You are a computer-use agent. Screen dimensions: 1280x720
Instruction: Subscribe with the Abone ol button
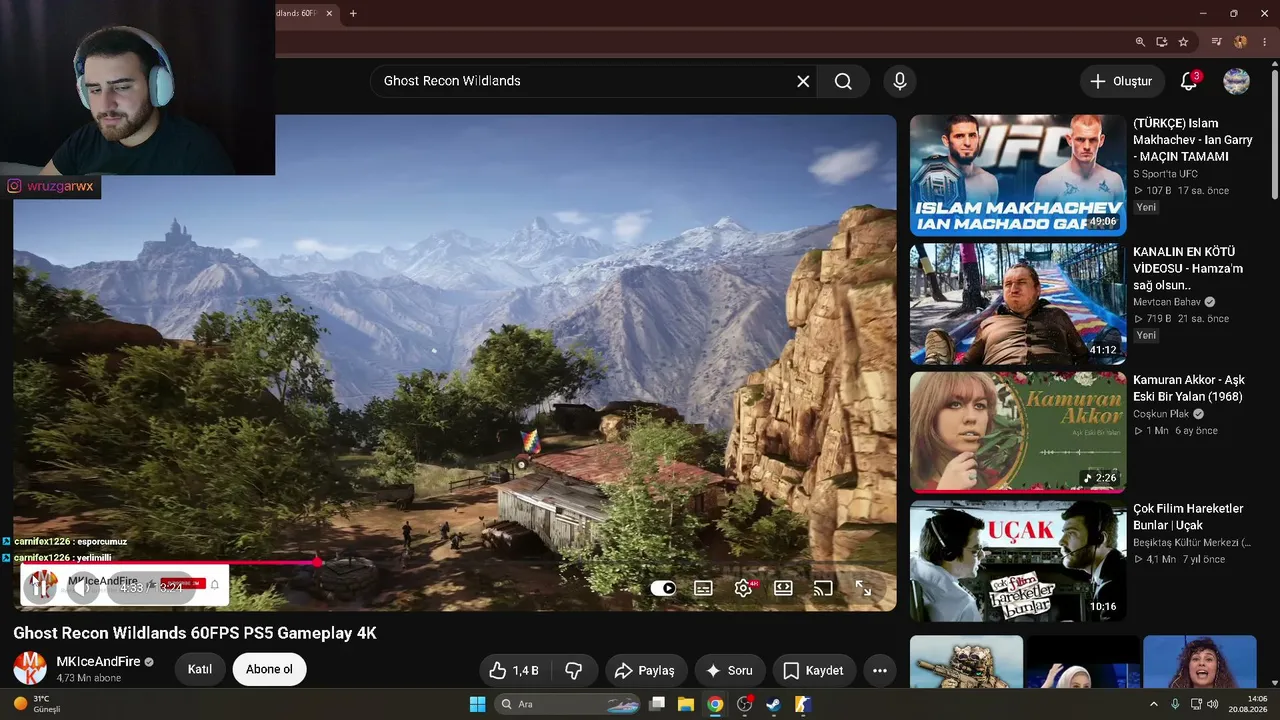(x=270, y=669)
